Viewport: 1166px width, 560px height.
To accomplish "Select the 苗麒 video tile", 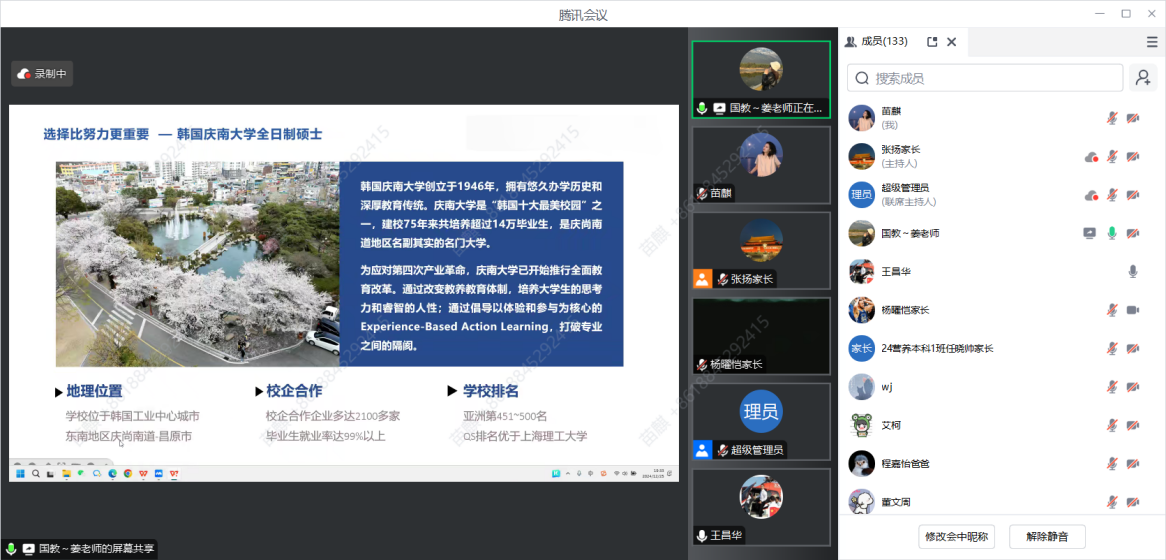I will [761, 165].
